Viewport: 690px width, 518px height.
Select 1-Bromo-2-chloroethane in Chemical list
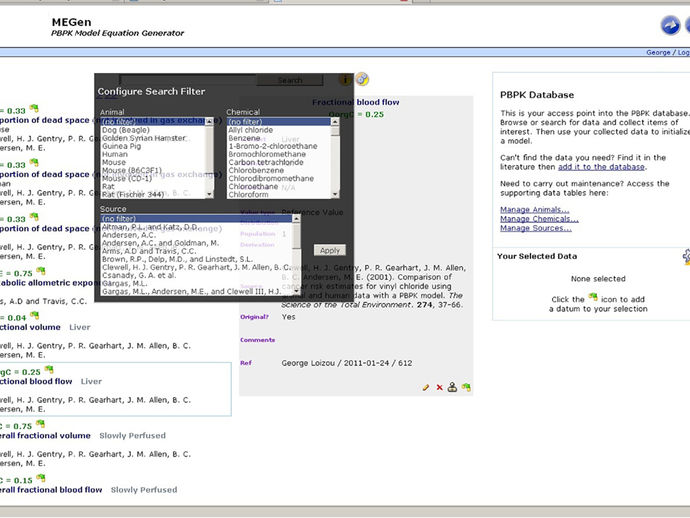tap(279, 146)
